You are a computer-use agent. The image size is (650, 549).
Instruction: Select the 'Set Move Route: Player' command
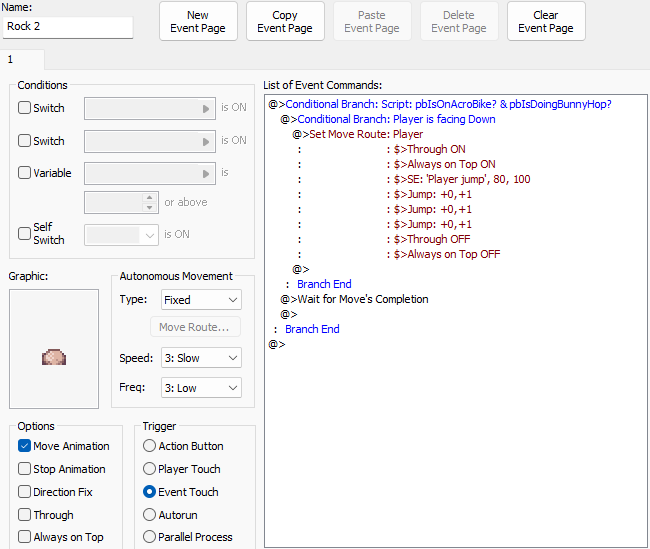pyautogui.click(x=358, y=134)
